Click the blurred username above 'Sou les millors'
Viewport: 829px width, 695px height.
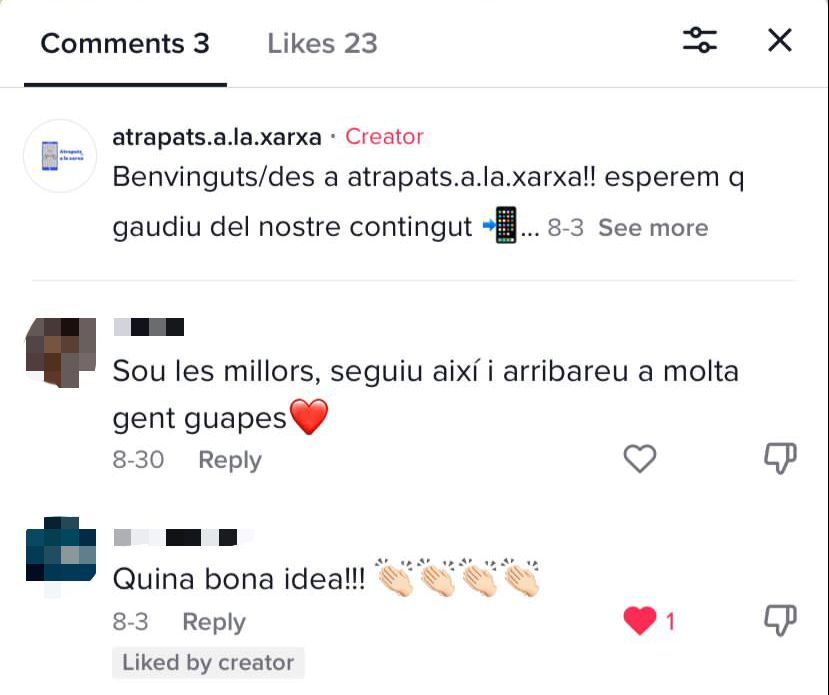[x=149, y=327]
